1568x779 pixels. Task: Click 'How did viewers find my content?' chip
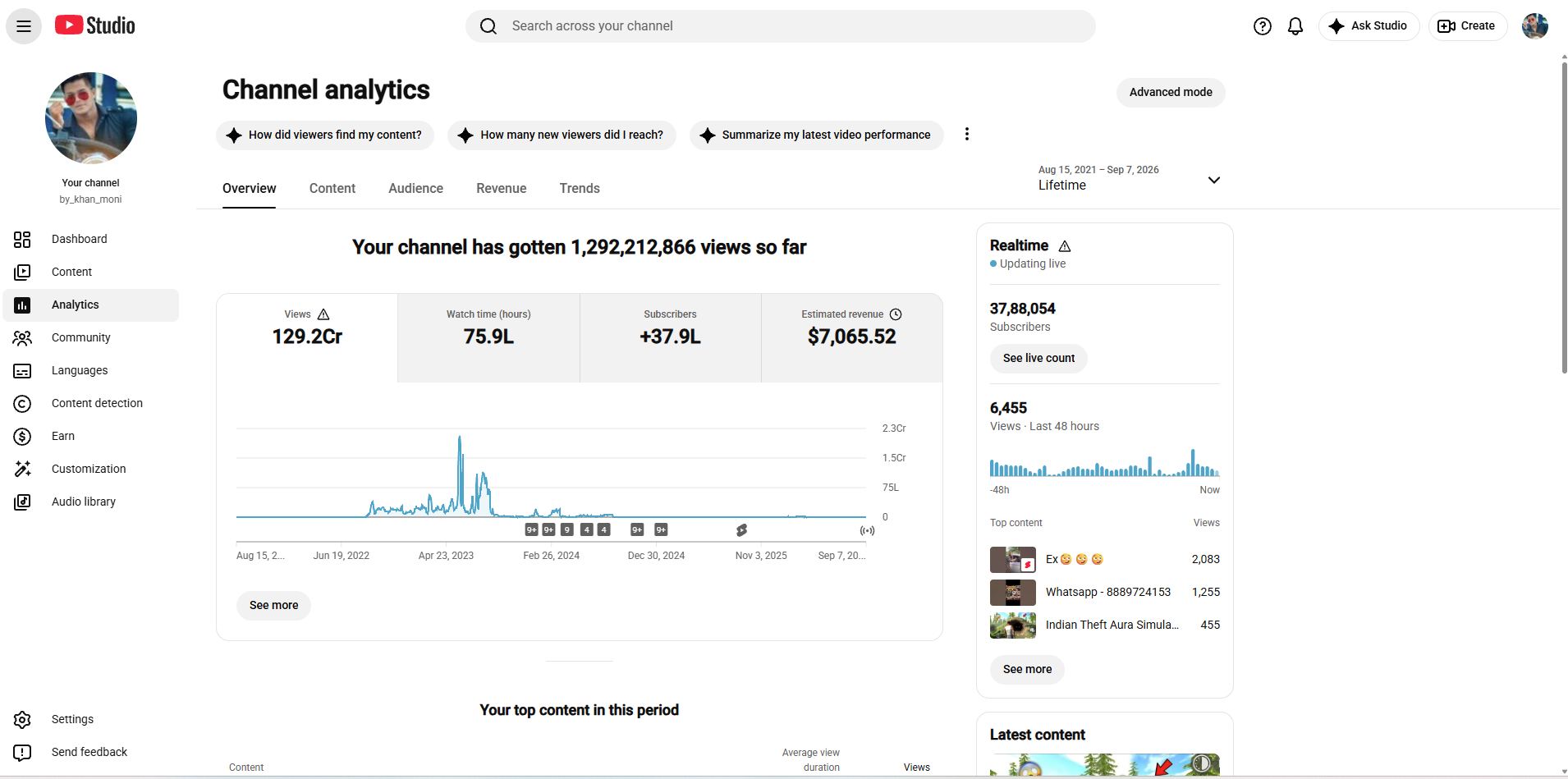pos(325,135)
